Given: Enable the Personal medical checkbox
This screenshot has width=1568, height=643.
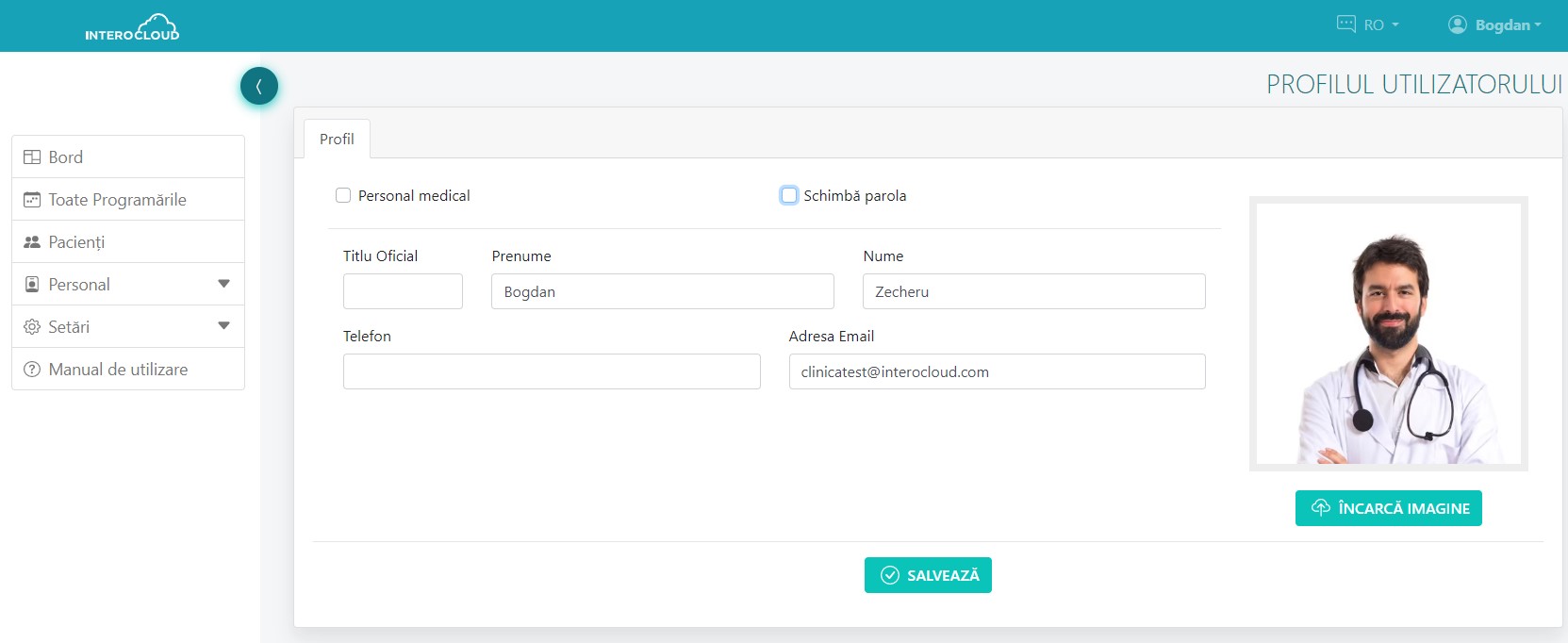Looking at the screenshot, I should pos(343,195).
